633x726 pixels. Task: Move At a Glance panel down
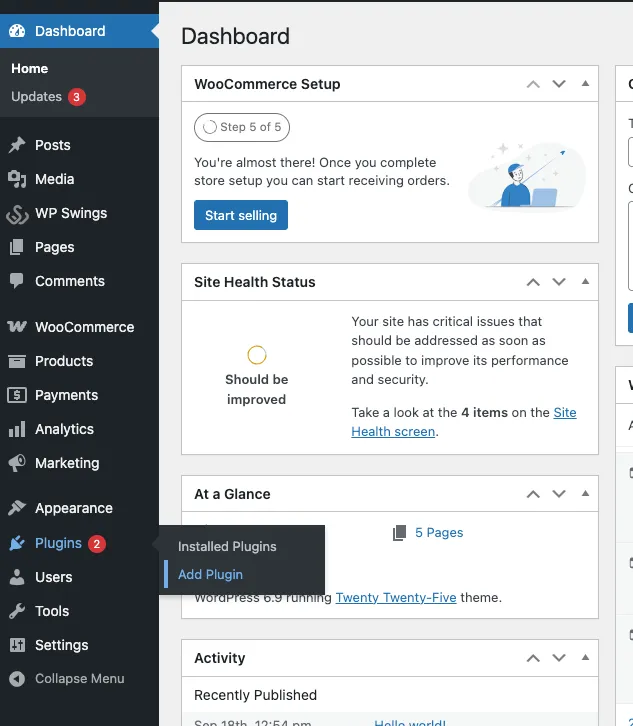pyautogui.click(x=559, y=494)
